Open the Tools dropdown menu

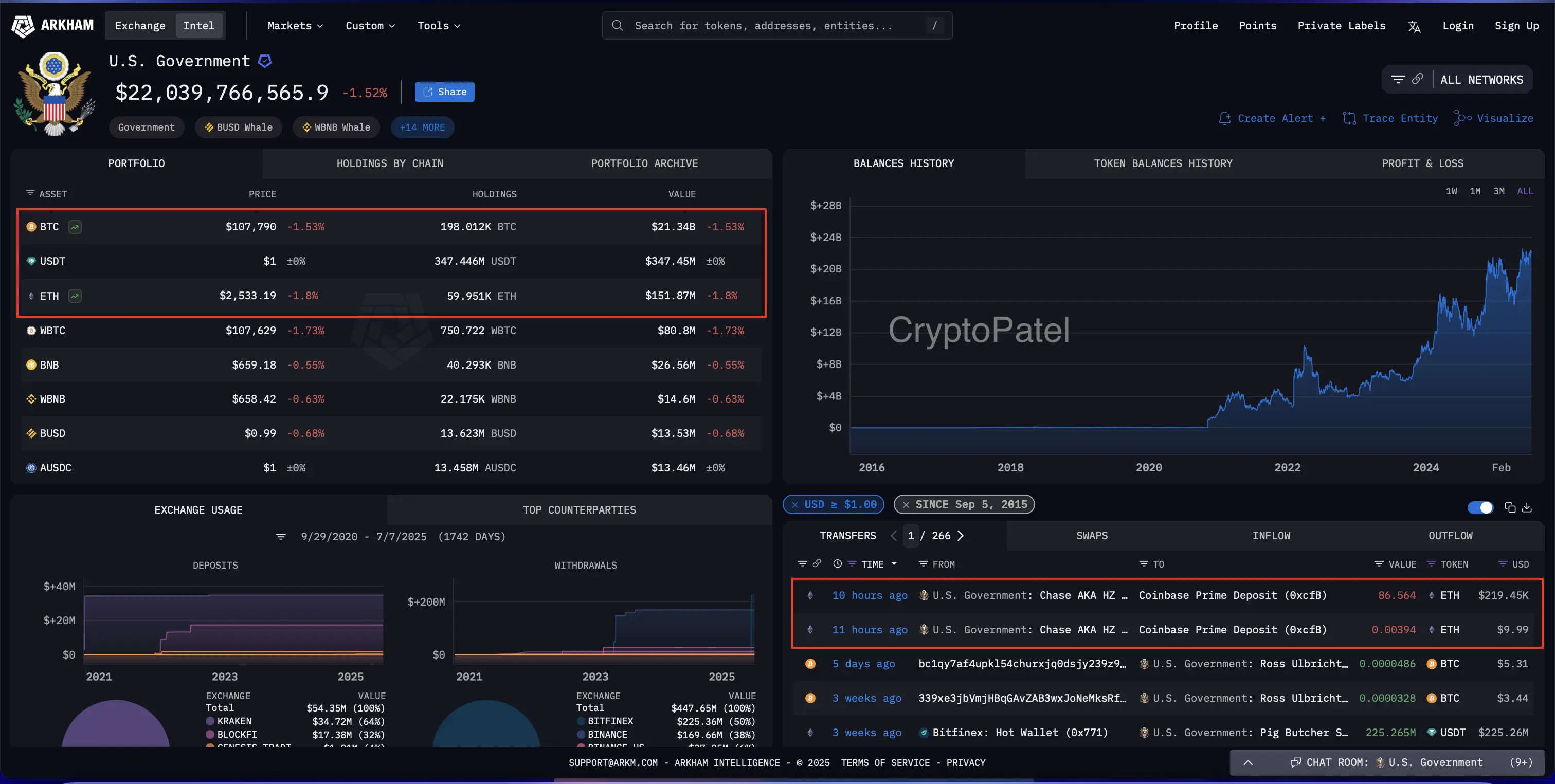point(439,25)
